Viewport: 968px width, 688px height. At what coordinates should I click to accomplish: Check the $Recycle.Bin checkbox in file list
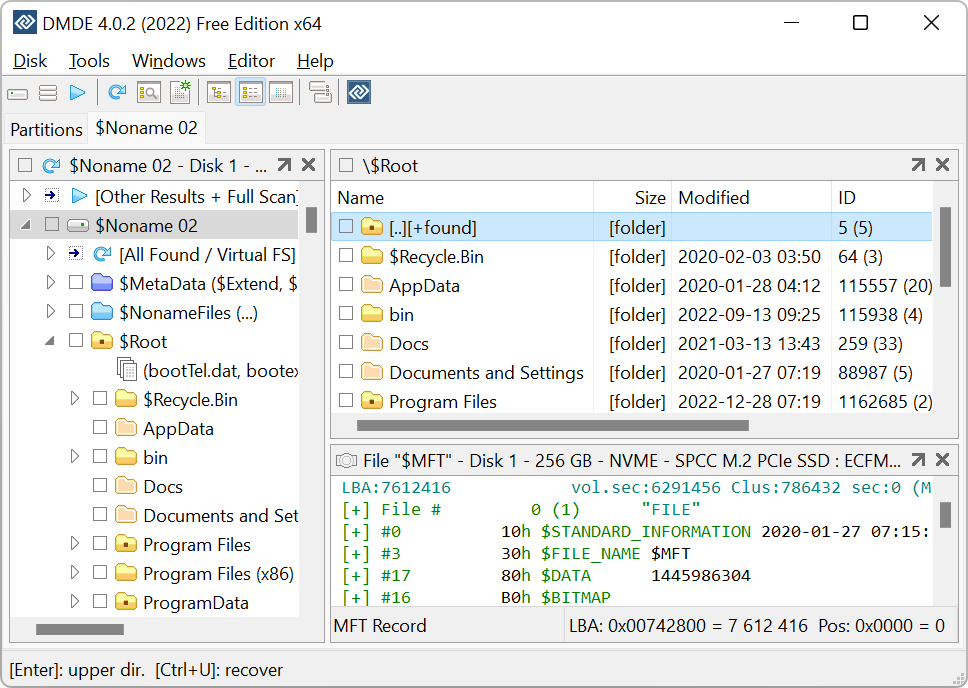click(x=346, y=257)
